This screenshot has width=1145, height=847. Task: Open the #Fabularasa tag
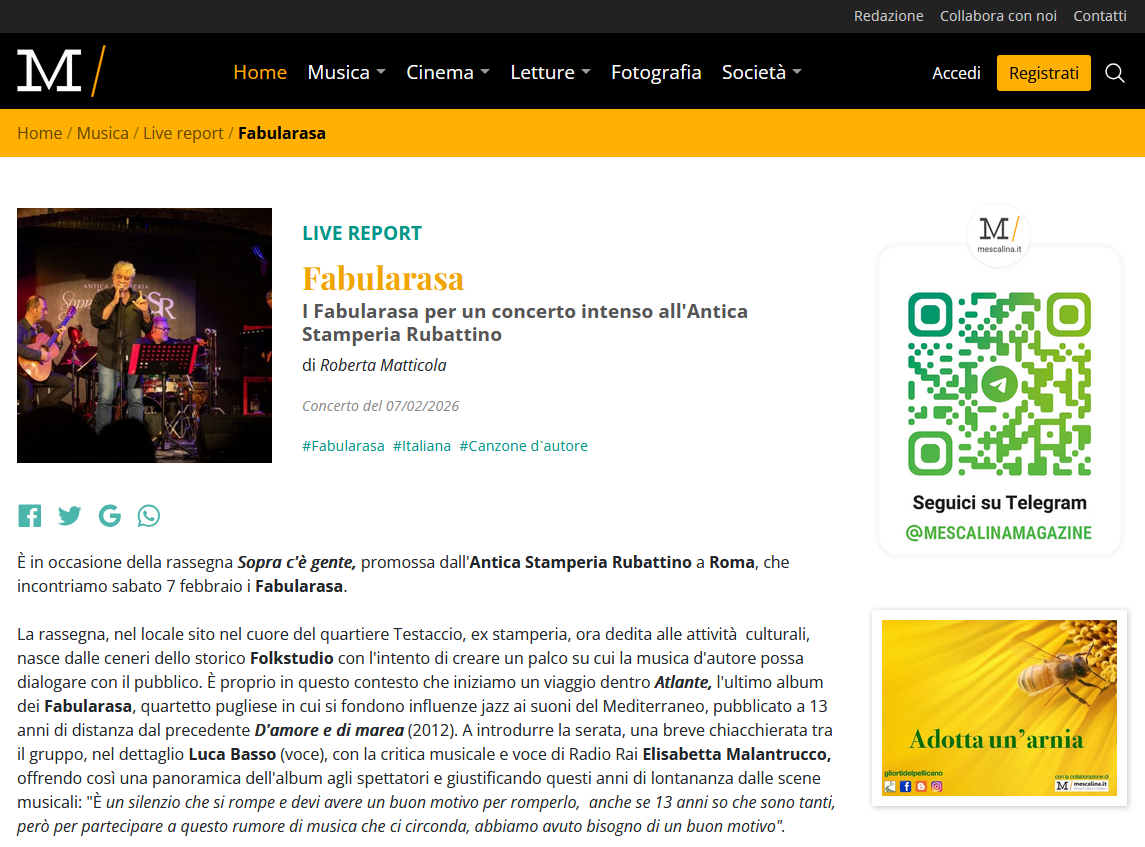coord(343,445)
